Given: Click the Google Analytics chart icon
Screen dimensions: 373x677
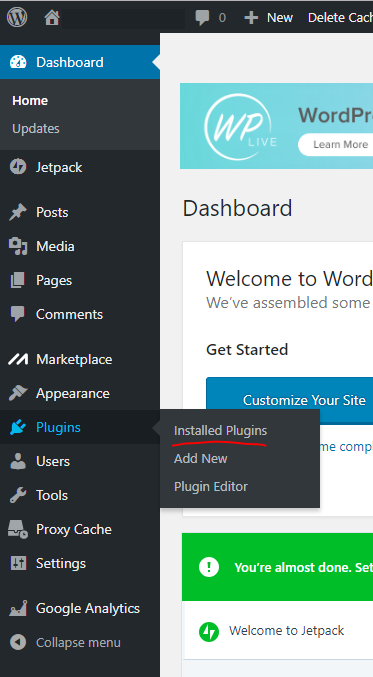Looking at the screenshot, I should (x=18, y=609).
